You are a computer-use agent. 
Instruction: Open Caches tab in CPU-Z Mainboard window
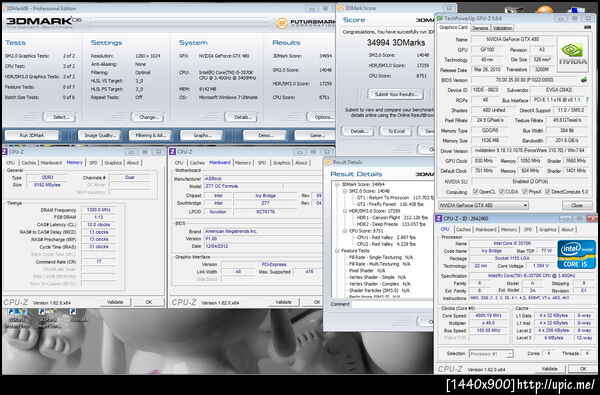tap(197, 163)
